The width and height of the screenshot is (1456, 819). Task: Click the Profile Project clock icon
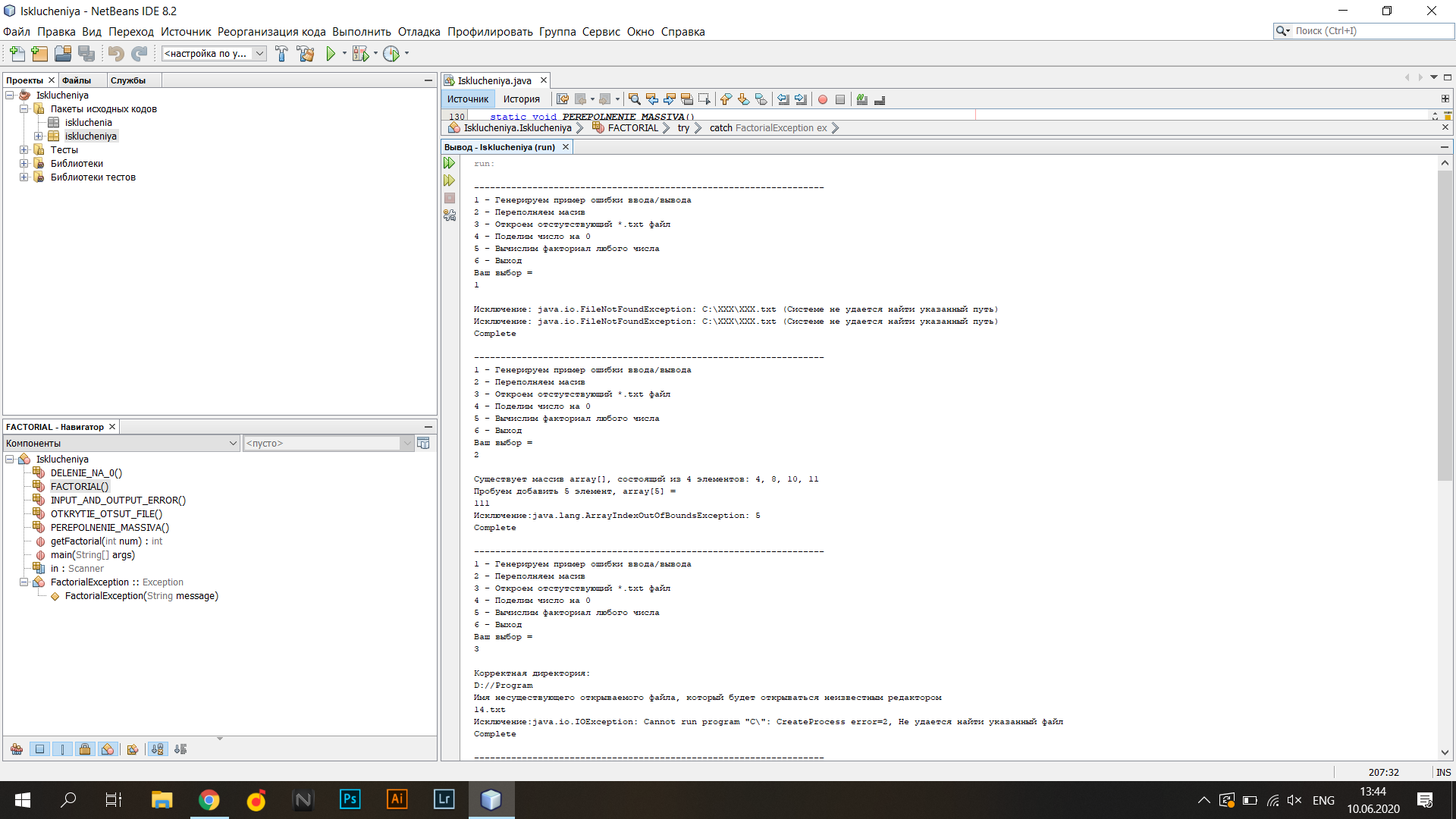[x=391, y=54]
